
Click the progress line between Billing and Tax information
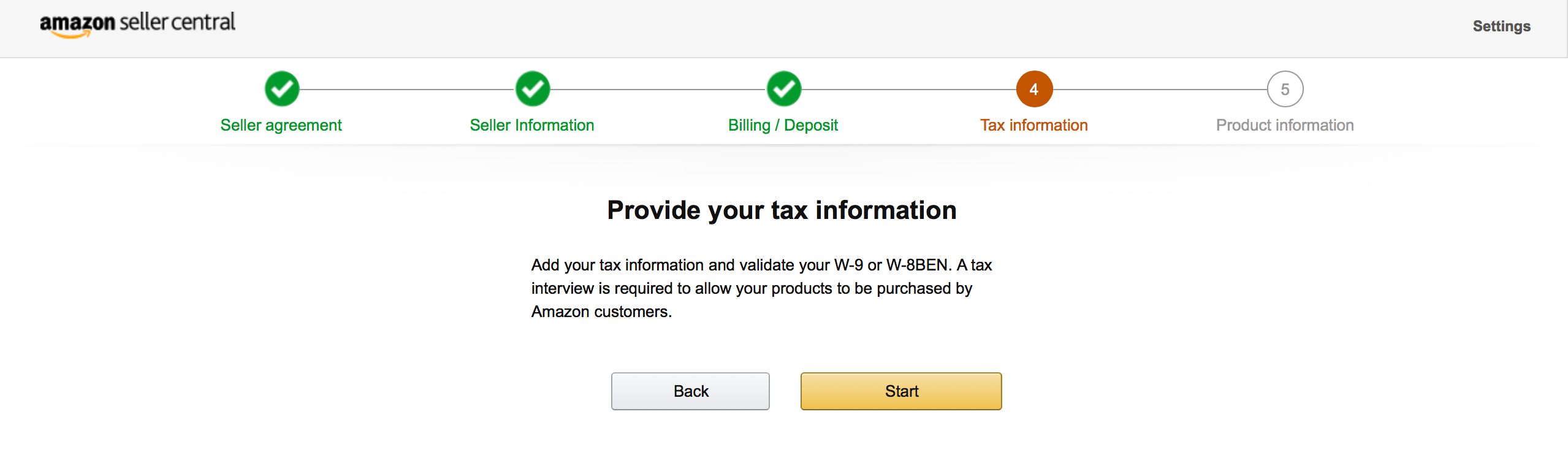point(909,90)
